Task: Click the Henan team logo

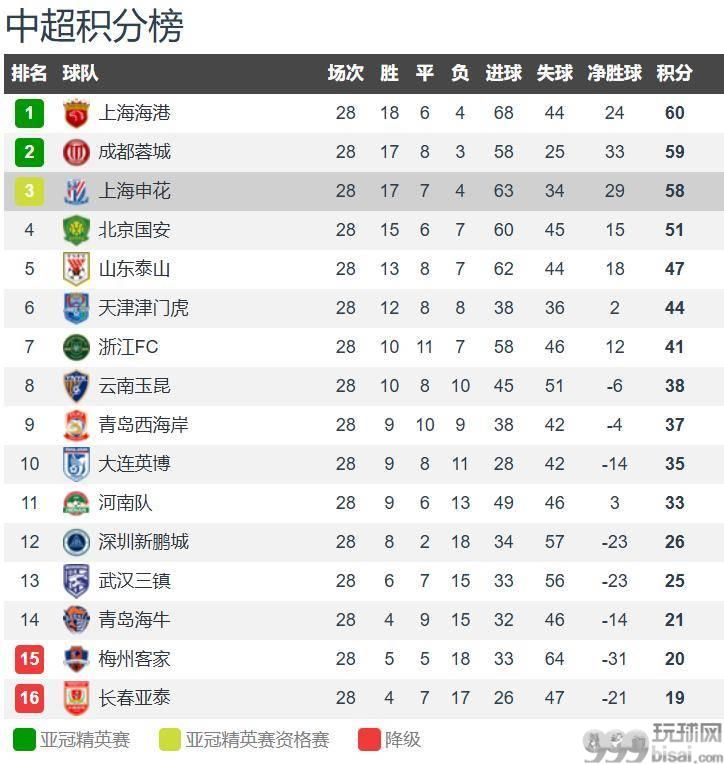Action: pos(76,503)
